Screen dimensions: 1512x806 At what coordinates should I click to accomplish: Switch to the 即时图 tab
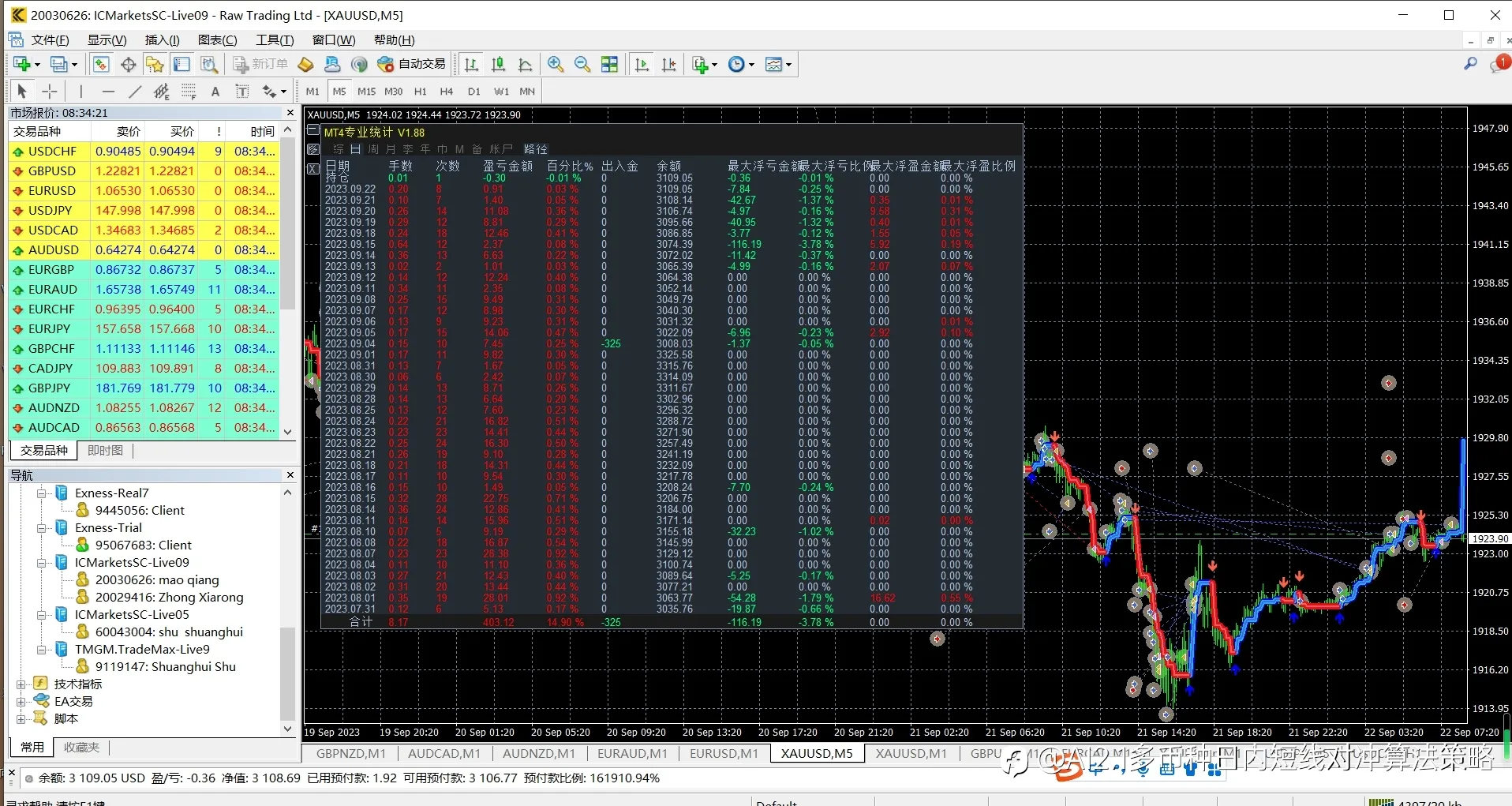click(105, 451)
